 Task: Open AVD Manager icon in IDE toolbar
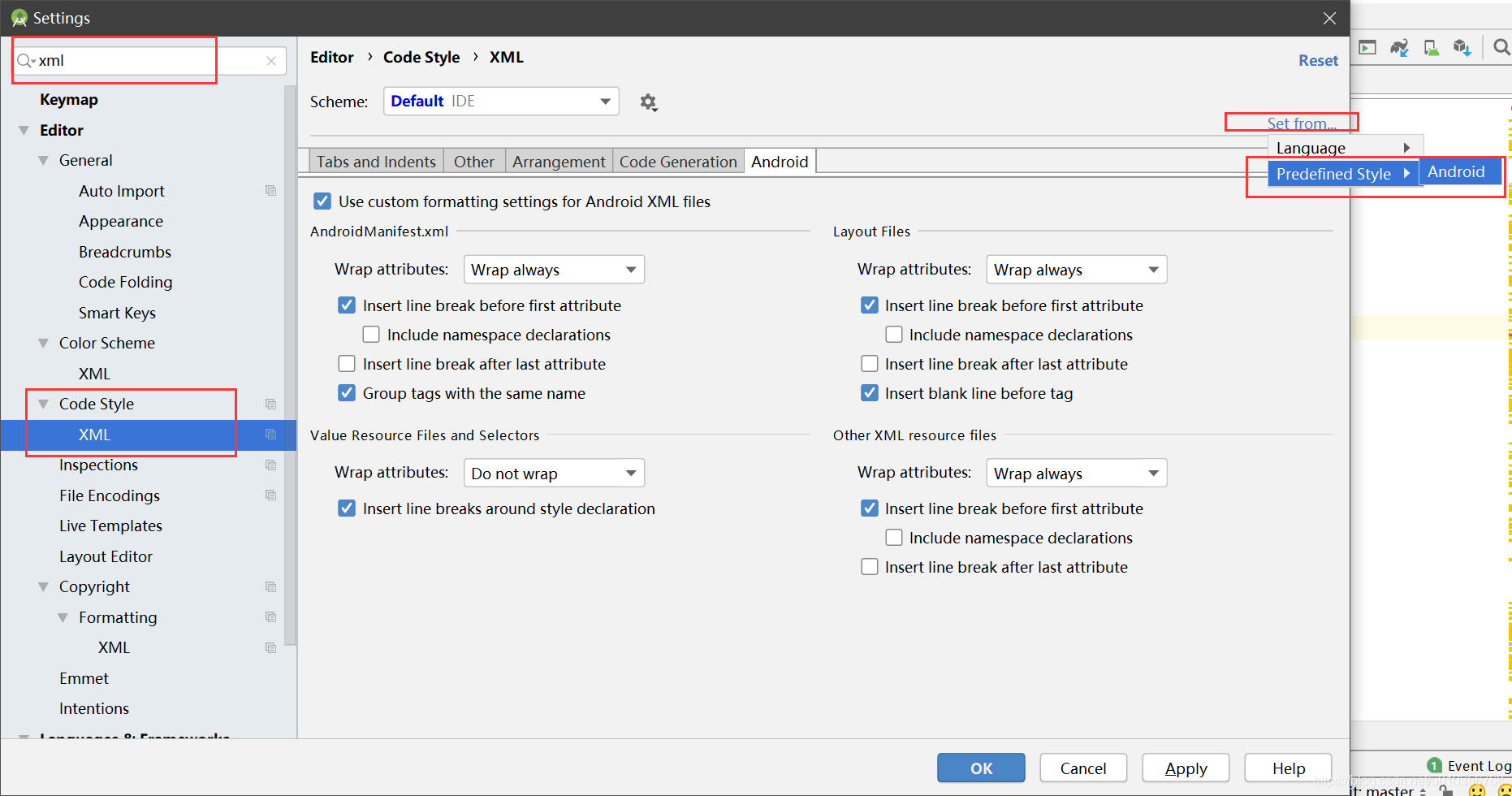pyautogui.click(x=1432, y=48)
